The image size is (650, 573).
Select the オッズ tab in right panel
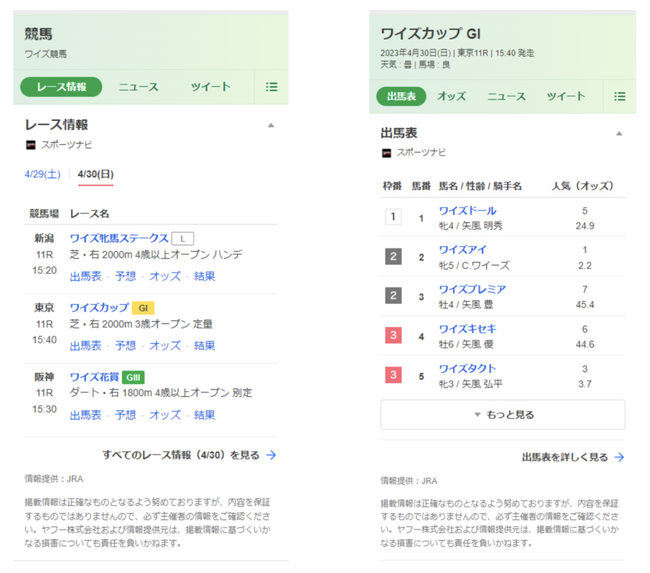coord(451,97)
